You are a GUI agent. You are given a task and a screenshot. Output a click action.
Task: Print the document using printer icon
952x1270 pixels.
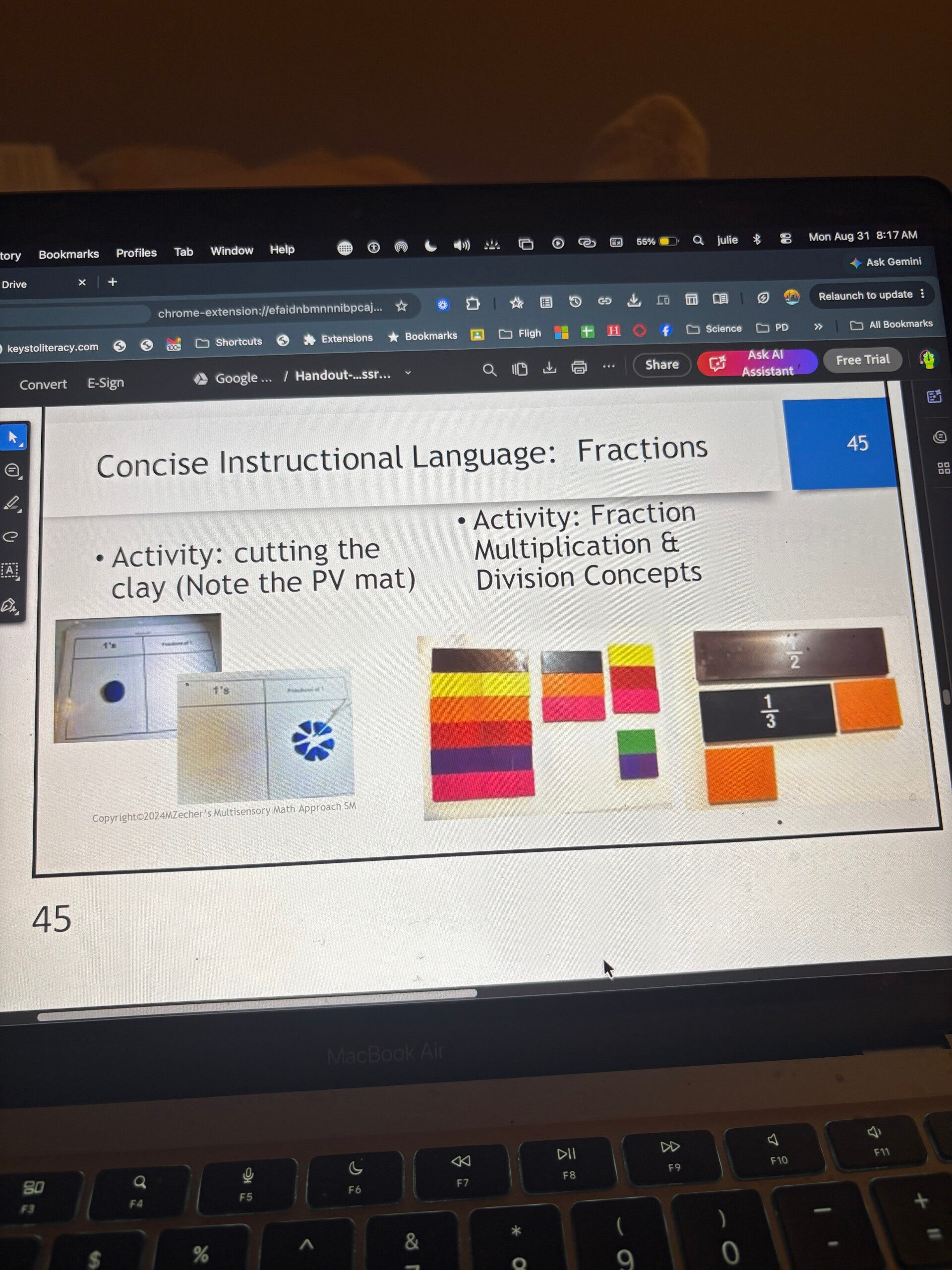tap(579, 367)
